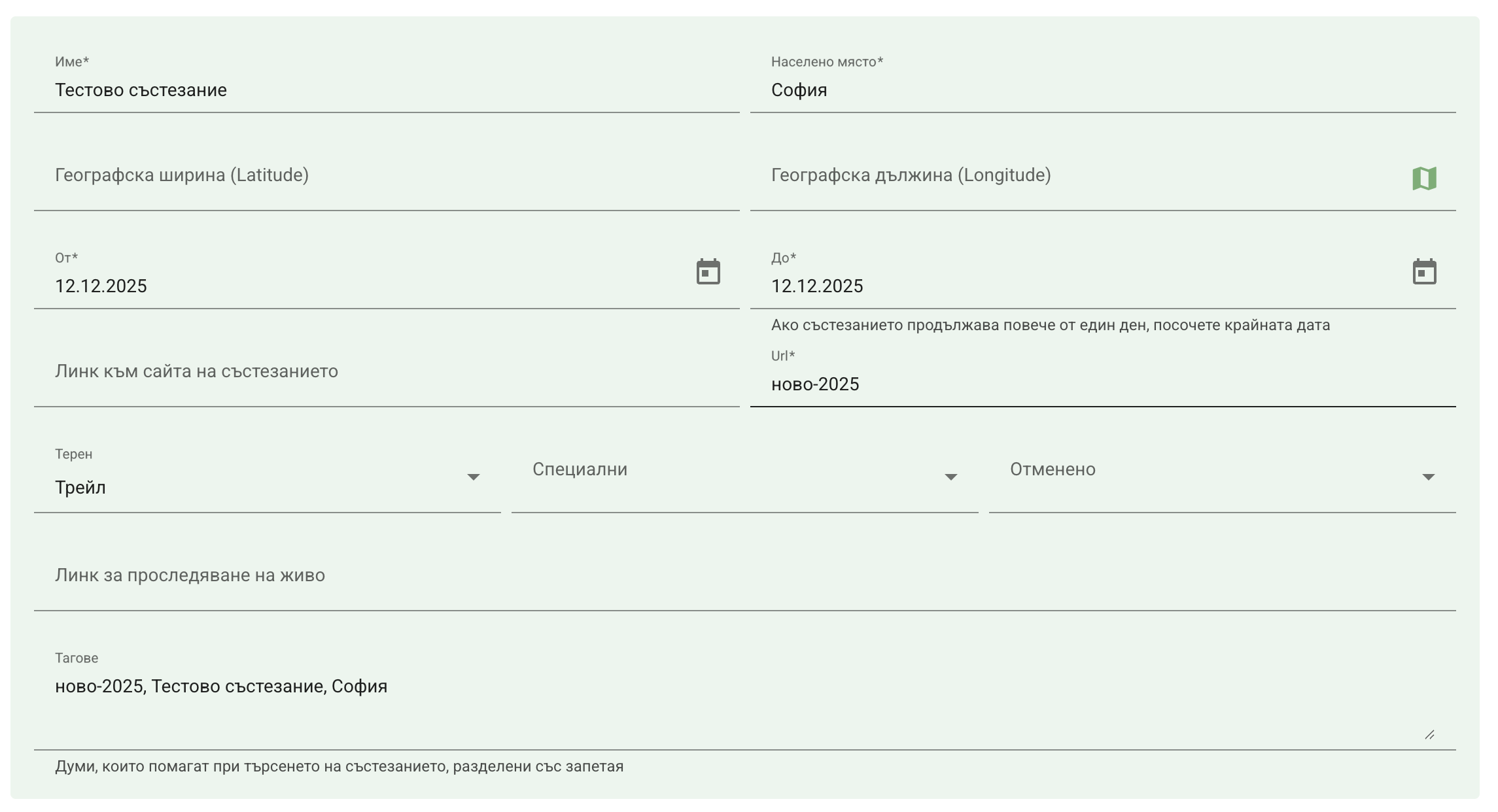Focus the Име field with Тестово състезание
1498x812 pixels.
pyautogui.click(x=386, y=90)
